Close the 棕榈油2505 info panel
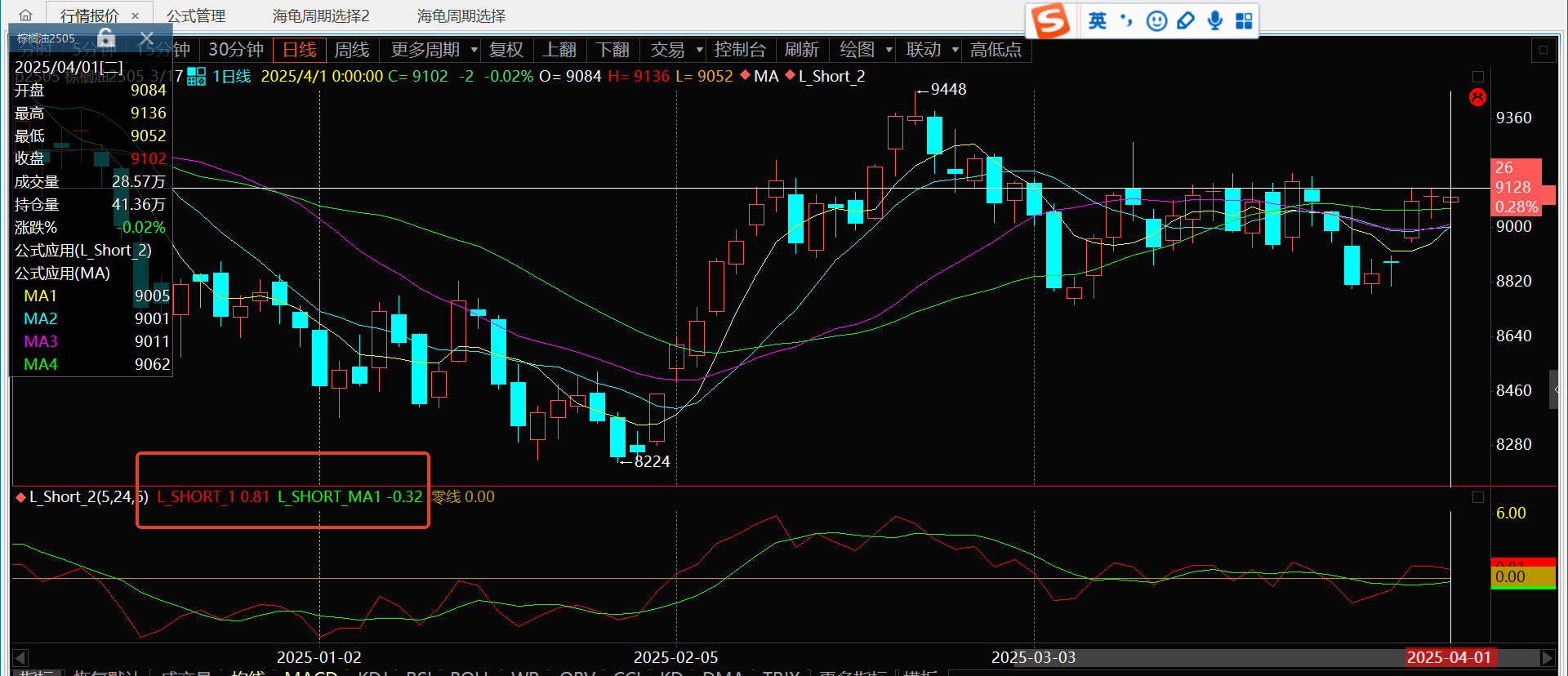This screenshot has width=1568, height=676. point(147,38)
